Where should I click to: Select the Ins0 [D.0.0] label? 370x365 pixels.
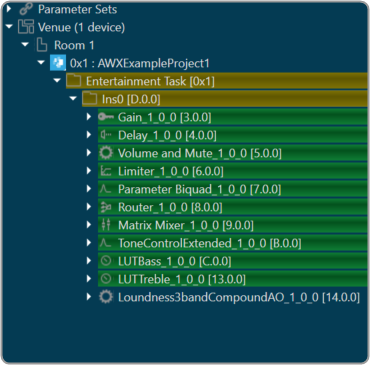131,99
